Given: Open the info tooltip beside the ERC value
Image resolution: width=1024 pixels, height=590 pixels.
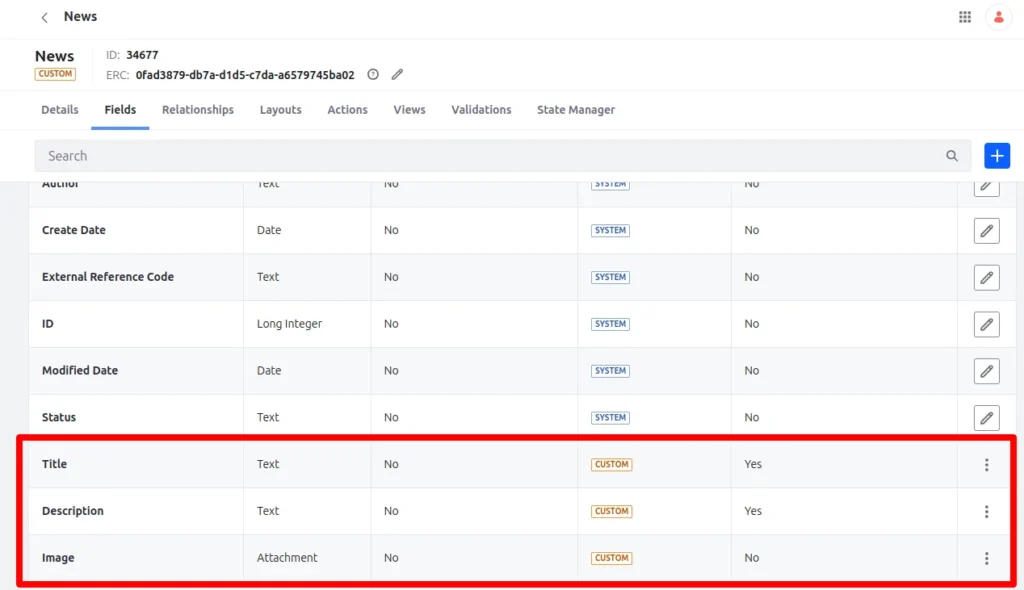Looking at the screenshot, I should pyautogui.click(x=373, y=74).
